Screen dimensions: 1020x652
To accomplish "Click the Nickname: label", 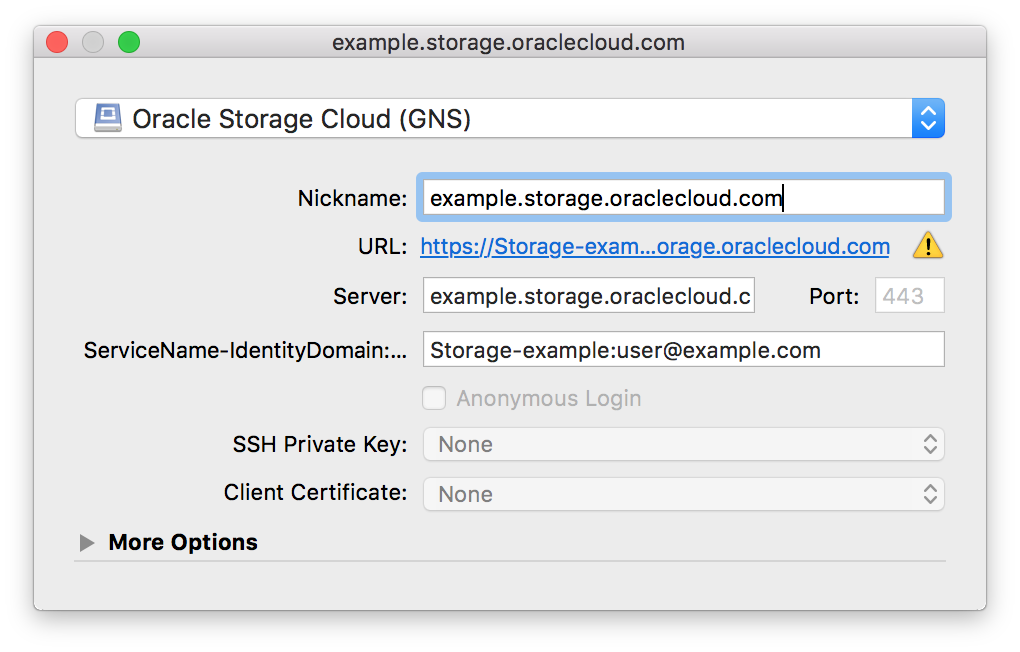I will (352, 198).
